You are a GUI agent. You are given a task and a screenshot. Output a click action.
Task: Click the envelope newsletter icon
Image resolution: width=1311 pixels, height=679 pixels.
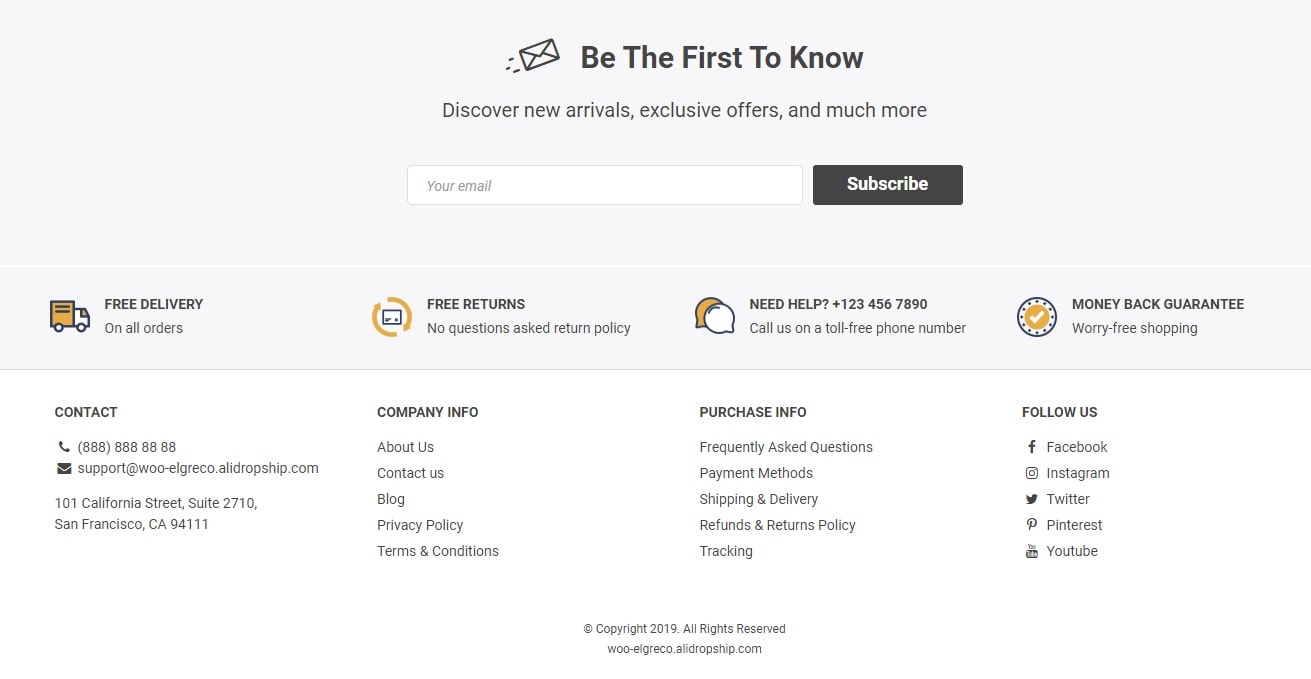coord(533,56)
